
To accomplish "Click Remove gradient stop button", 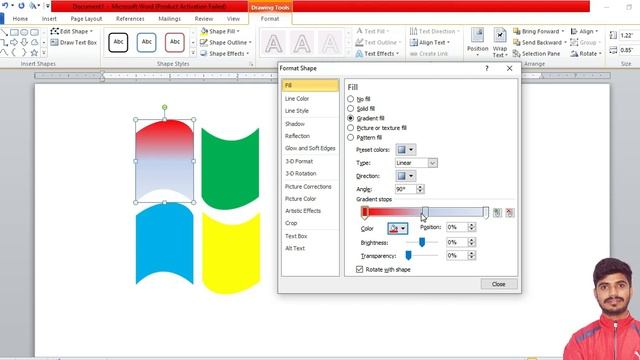I will (x=509, y=213).
